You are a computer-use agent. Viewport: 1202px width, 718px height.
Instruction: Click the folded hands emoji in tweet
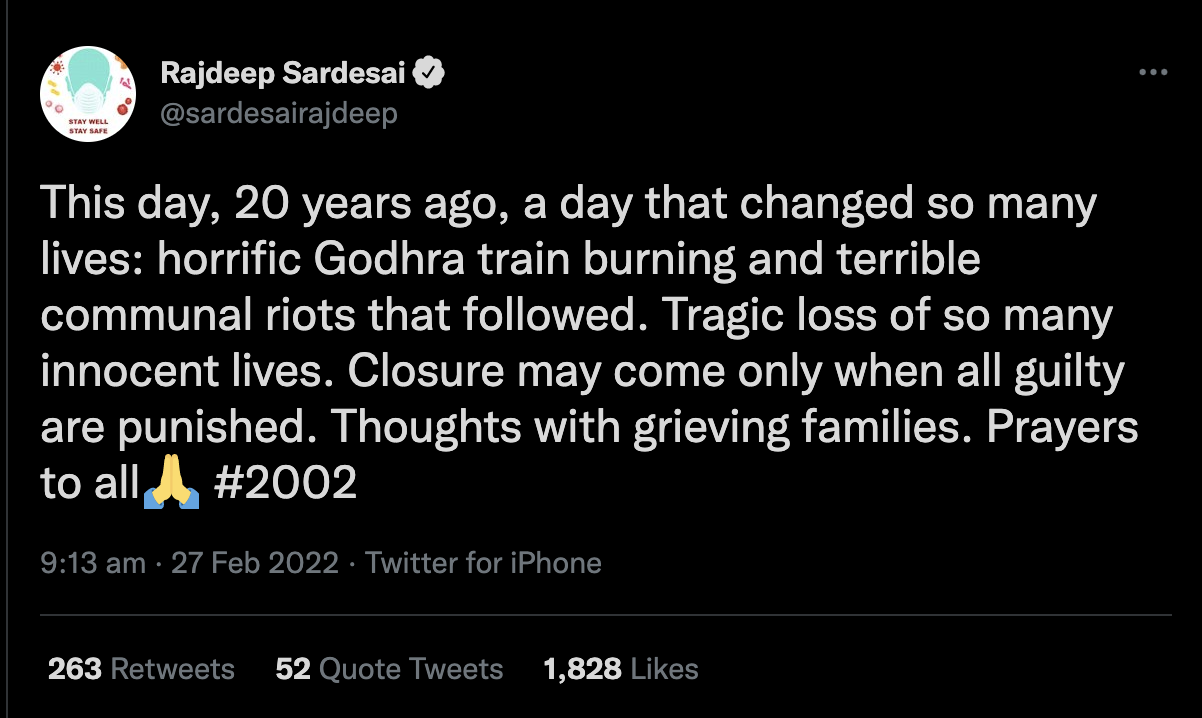pyautogui.click(x=172, y=484)
